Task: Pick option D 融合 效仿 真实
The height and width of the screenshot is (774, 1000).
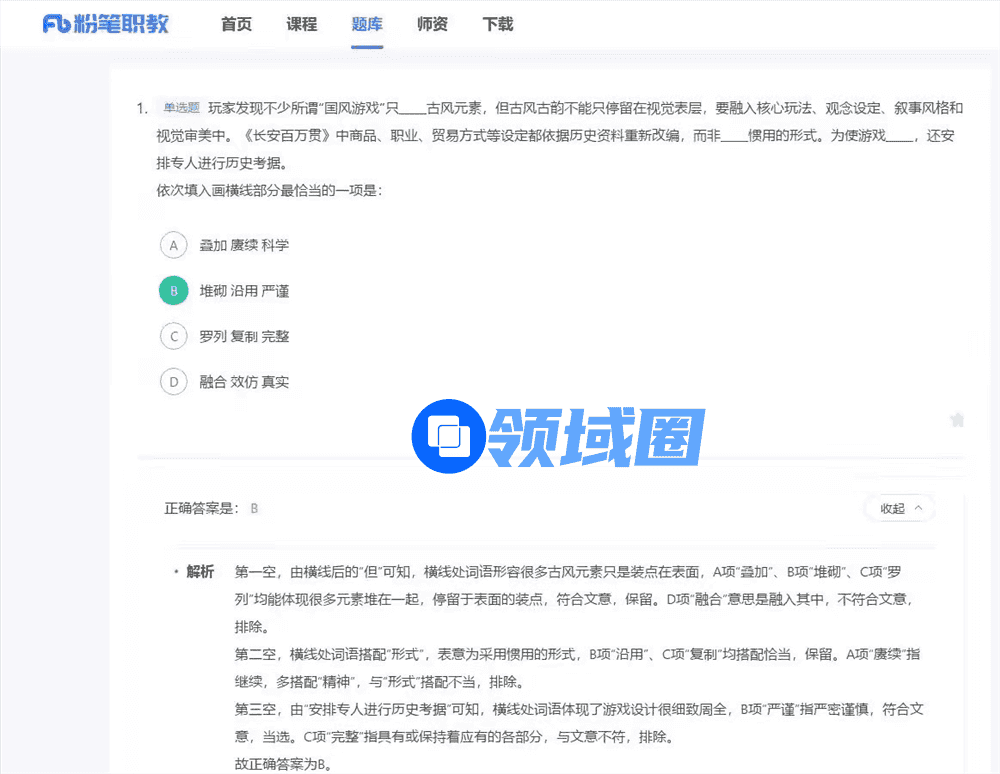Action: click(x=174, y=382)
